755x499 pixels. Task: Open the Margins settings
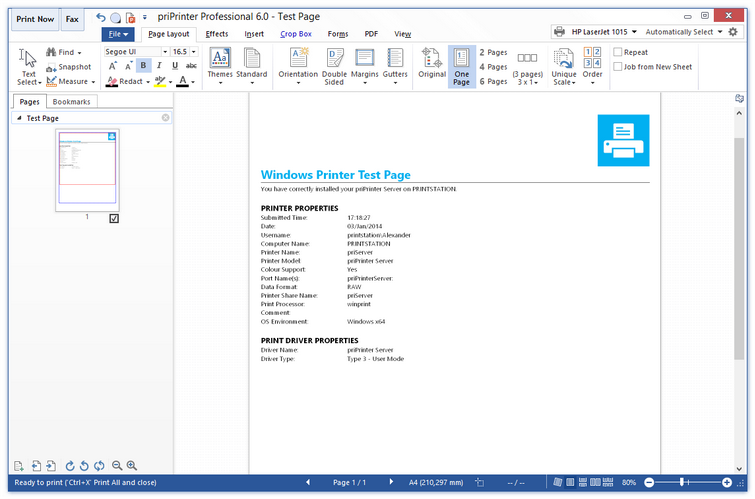(x=364, y=67)
